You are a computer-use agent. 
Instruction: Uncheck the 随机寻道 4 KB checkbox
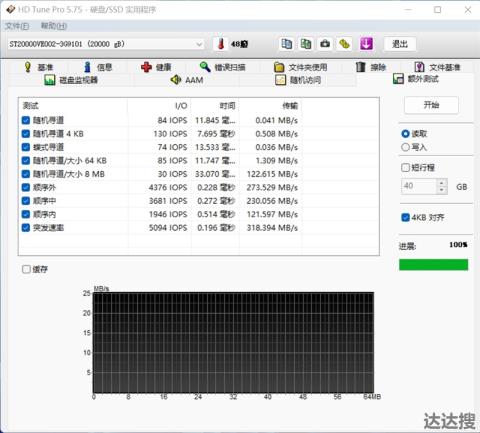coord(26,134)
